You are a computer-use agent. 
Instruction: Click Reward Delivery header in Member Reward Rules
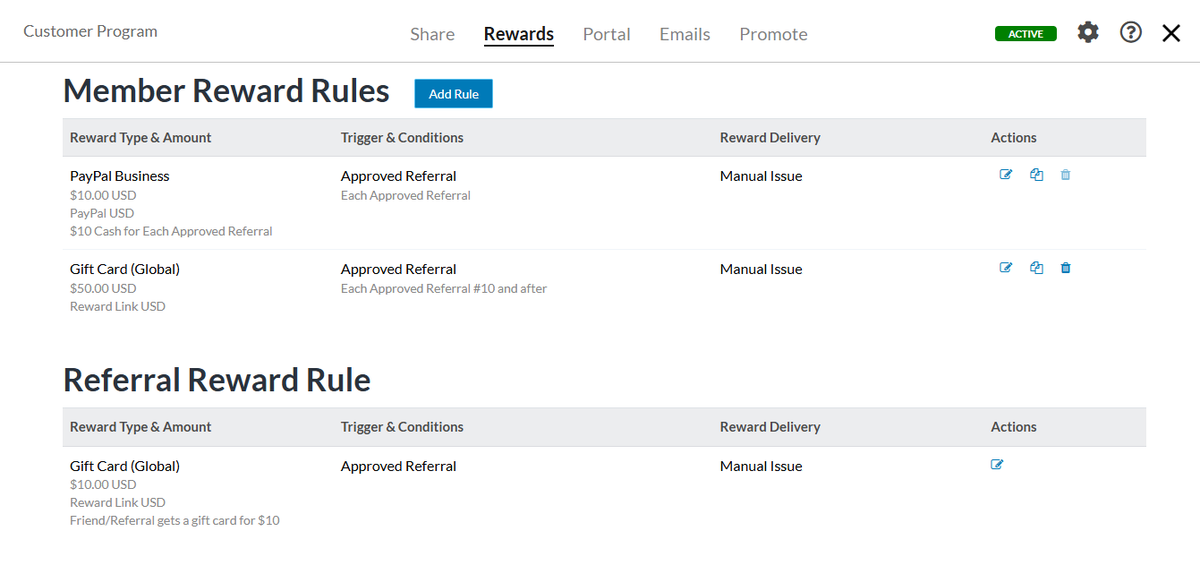click(770, 138)
